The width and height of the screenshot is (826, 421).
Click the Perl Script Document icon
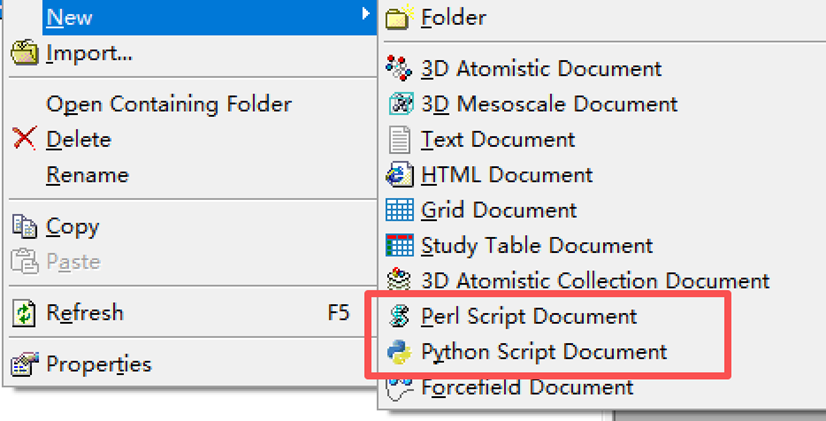[x=399, y=316]
